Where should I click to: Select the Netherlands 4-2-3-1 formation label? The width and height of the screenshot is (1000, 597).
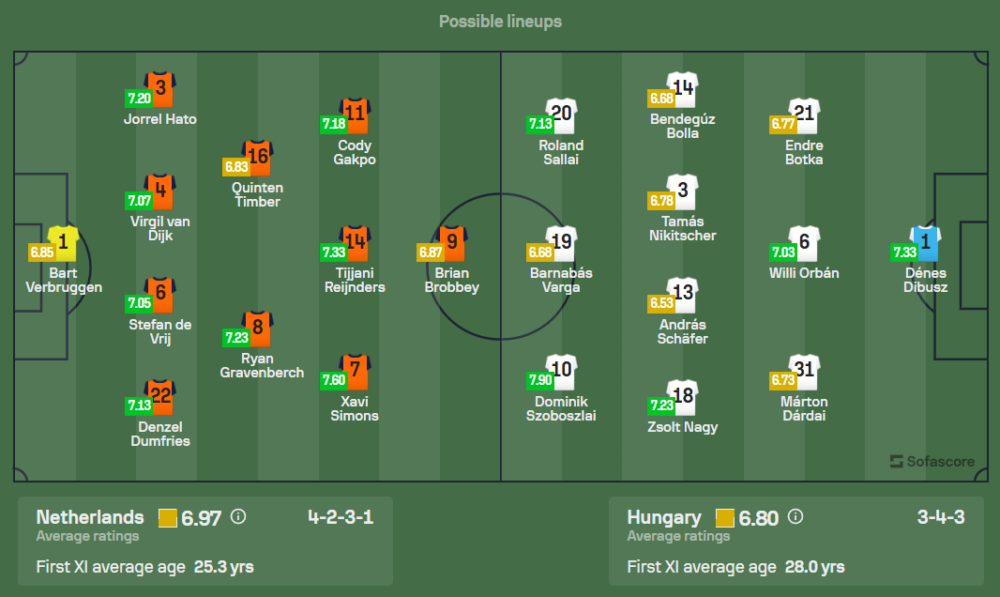(x=340, y=517)
